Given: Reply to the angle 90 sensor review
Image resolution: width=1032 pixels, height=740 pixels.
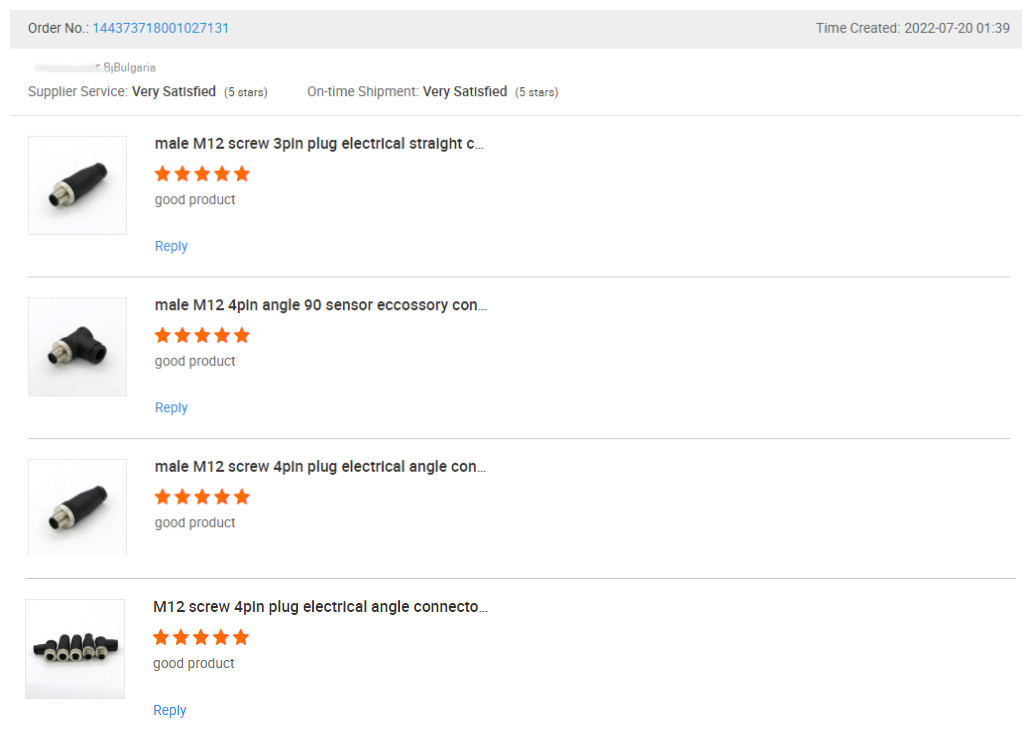Looking at the screenshot, I should click(171, 407).
